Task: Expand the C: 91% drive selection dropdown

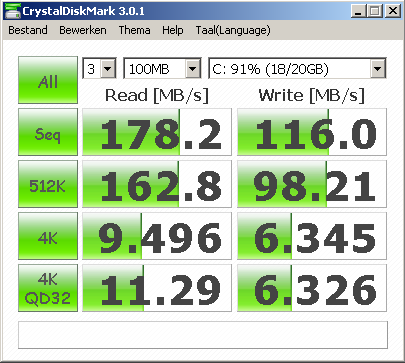Action: [378, 69]
